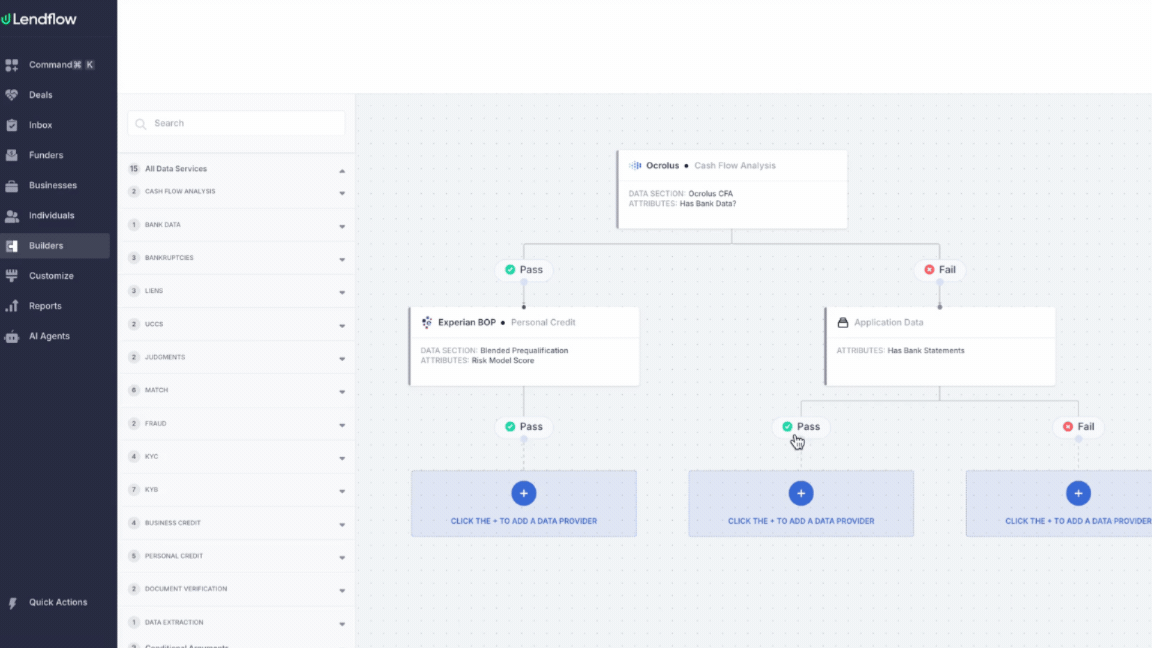Click red X on Application Data Fail
The image size is (1152, 648).
pyautogui.click(x=1068, y=426)
